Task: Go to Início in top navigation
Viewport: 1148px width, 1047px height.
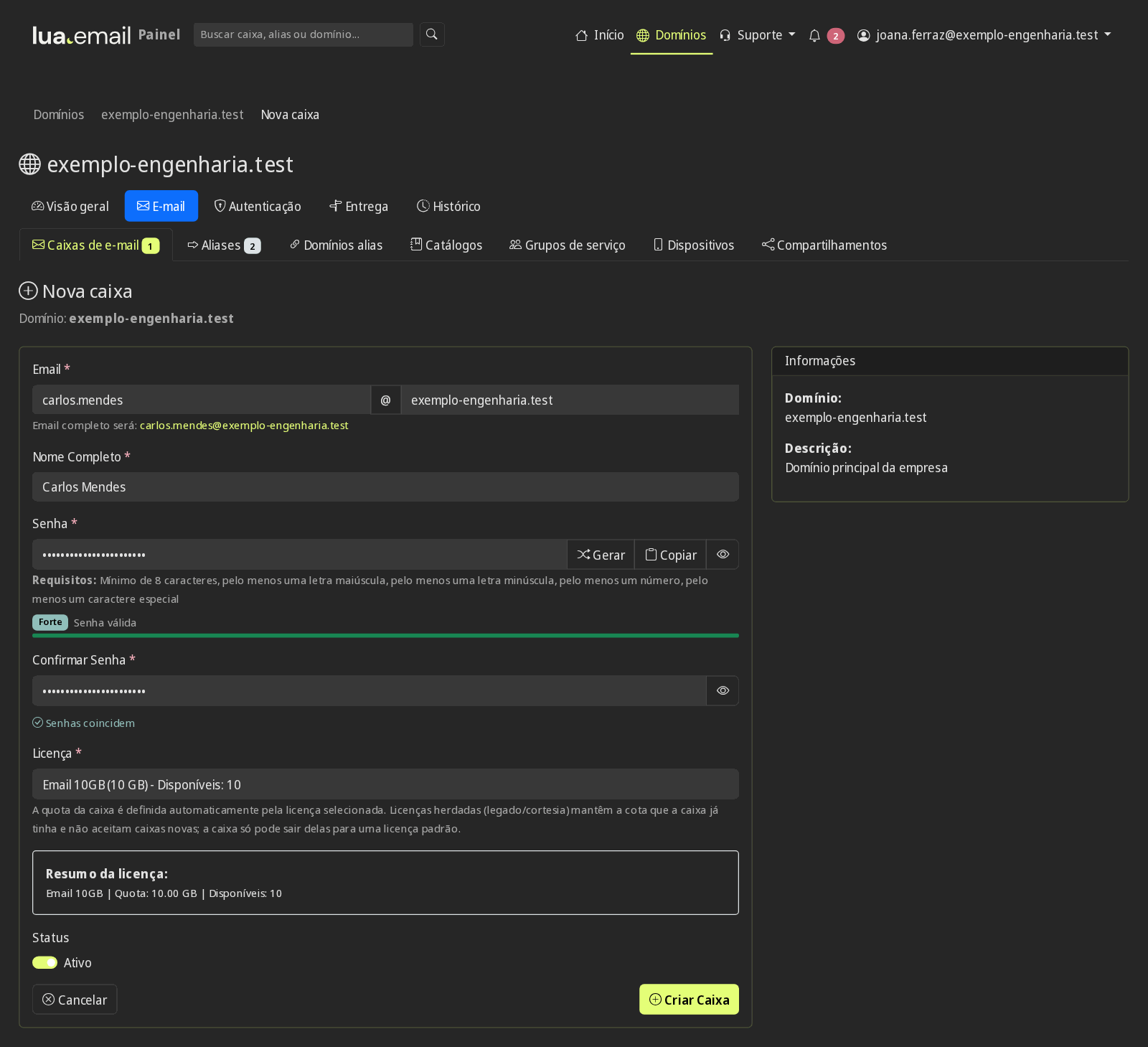Action: tap(600, 35)
